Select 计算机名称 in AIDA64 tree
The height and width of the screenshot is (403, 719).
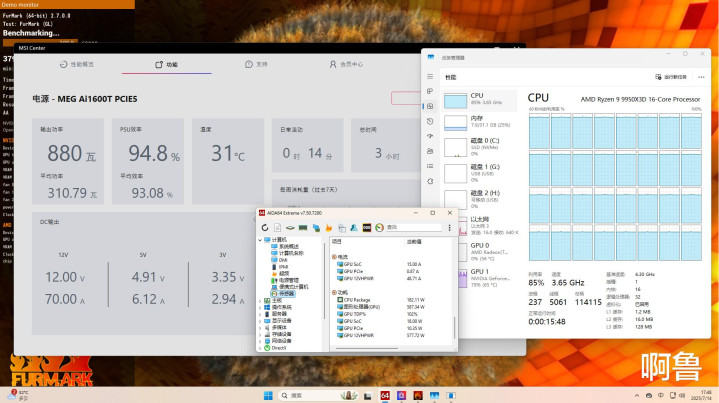tap(288, 253)
